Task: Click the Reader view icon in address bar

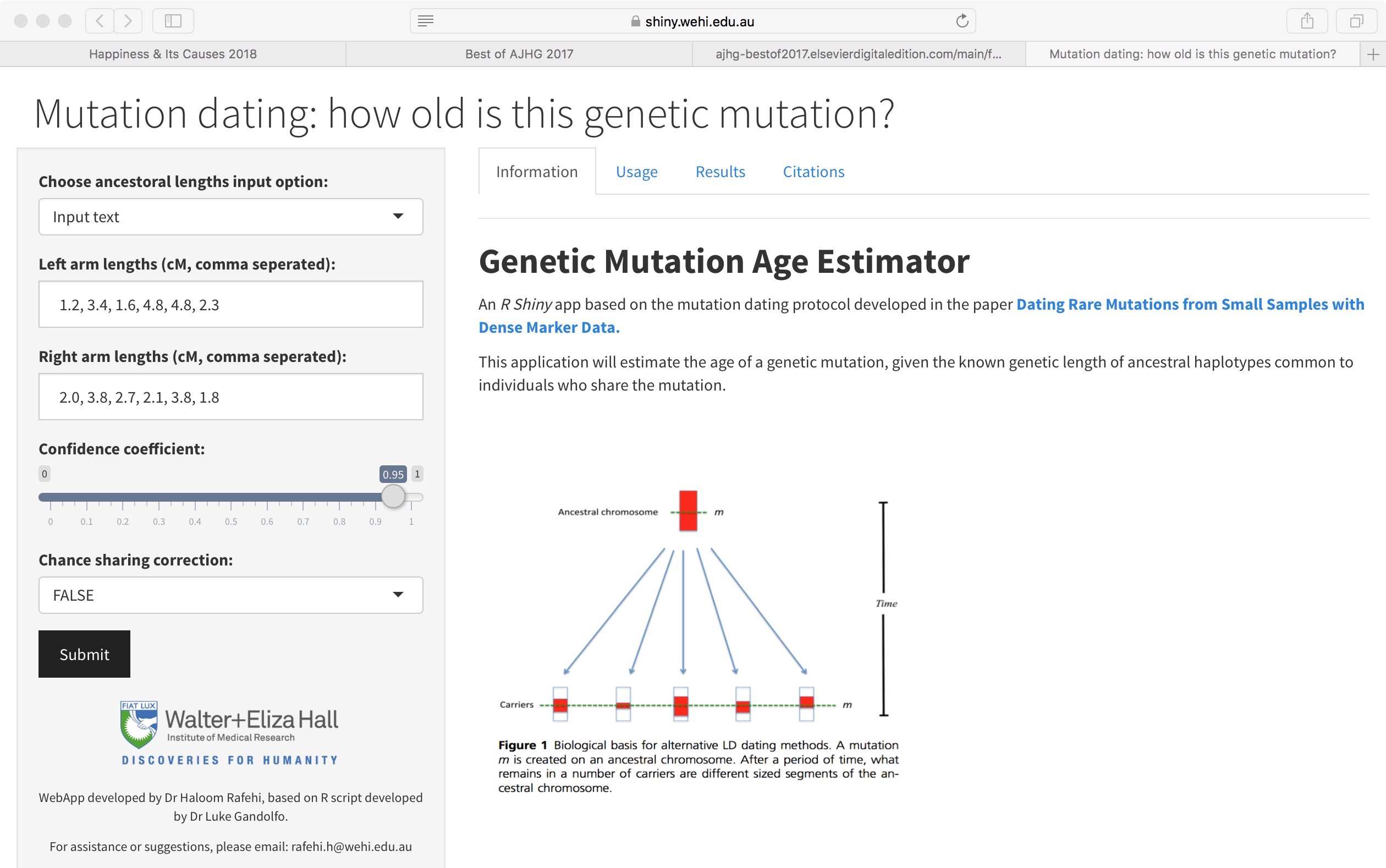Action: [425, 21]
